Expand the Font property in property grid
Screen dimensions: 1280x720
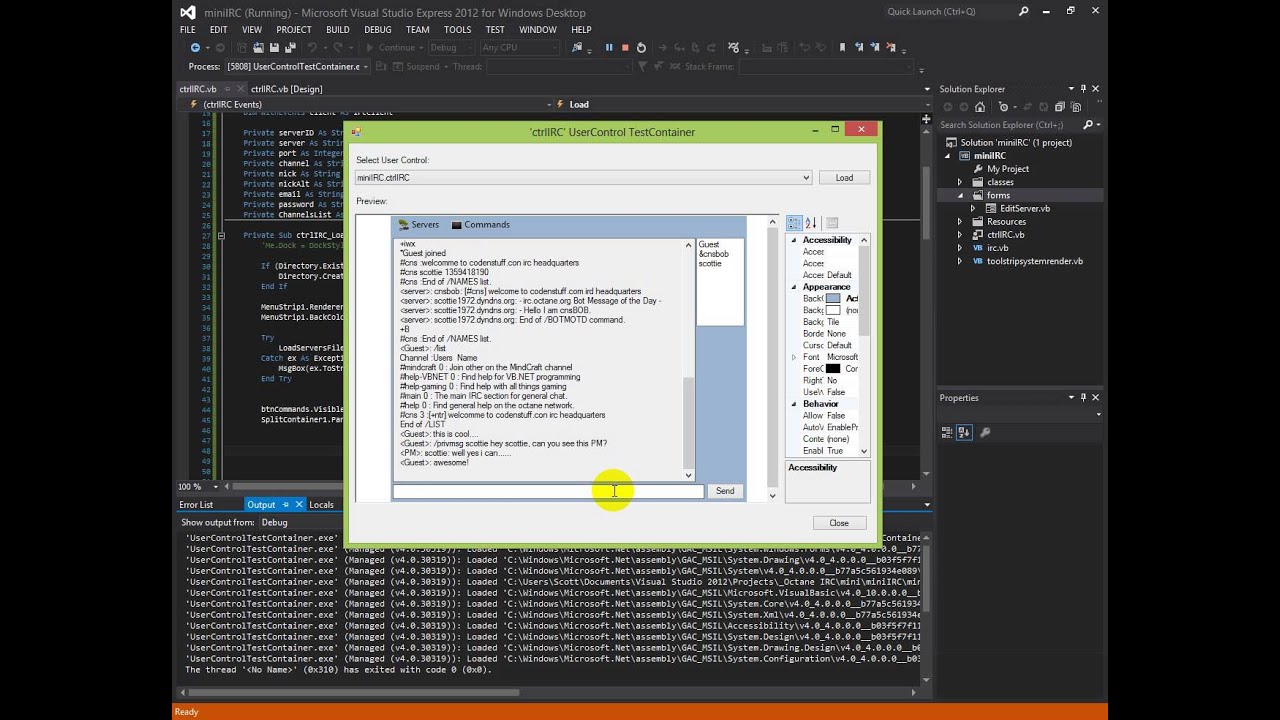tap(794, 357)
